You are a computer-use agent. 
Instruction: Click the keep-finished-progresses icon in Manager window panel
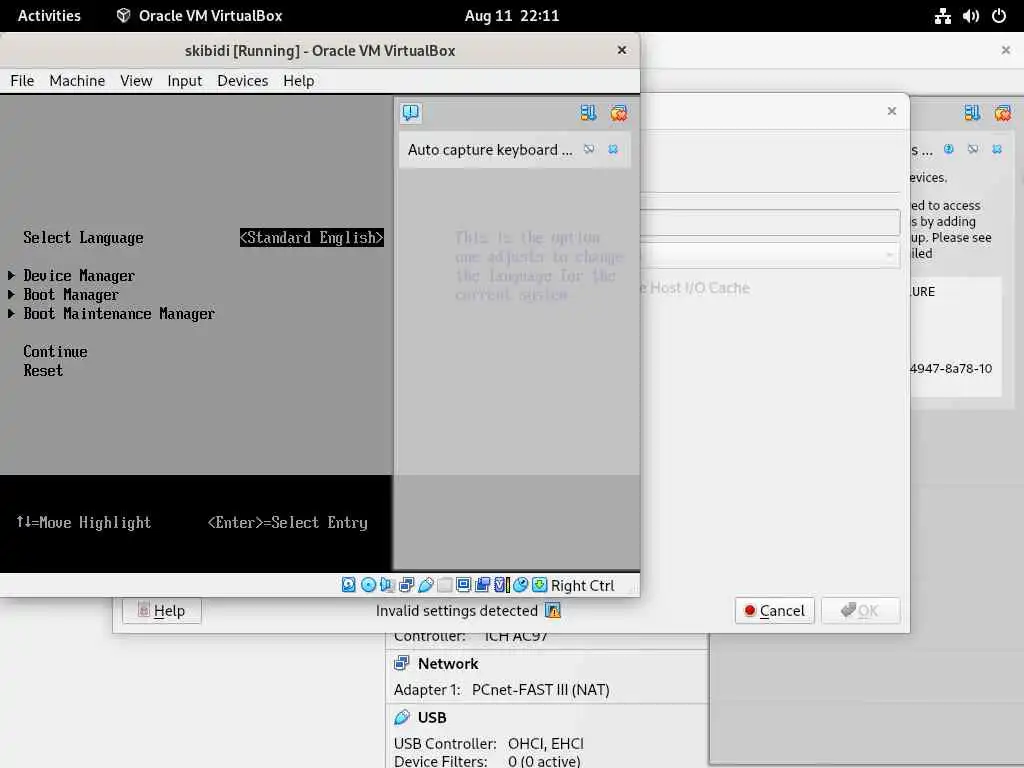coord(972,113)
